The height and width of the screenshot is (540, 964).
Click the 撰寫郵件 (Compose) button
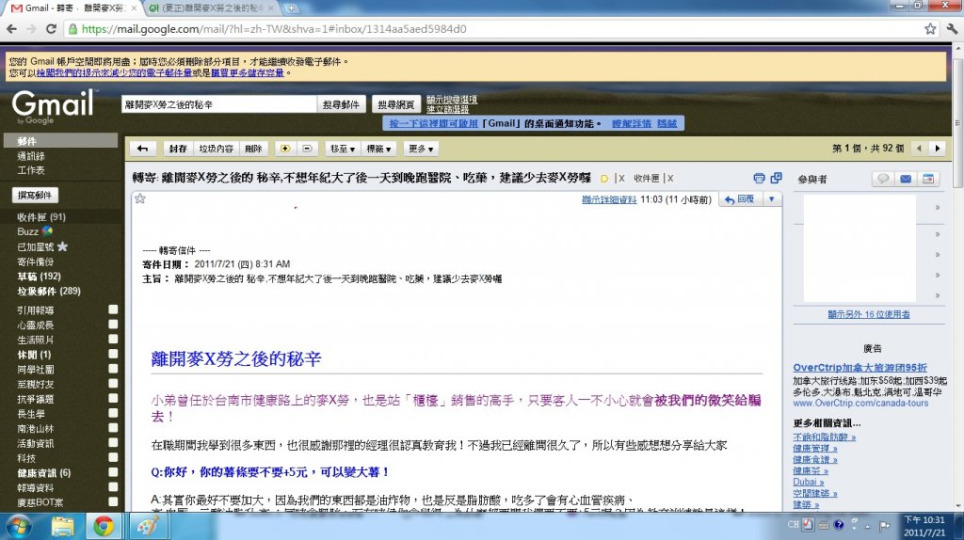(35, 195)
